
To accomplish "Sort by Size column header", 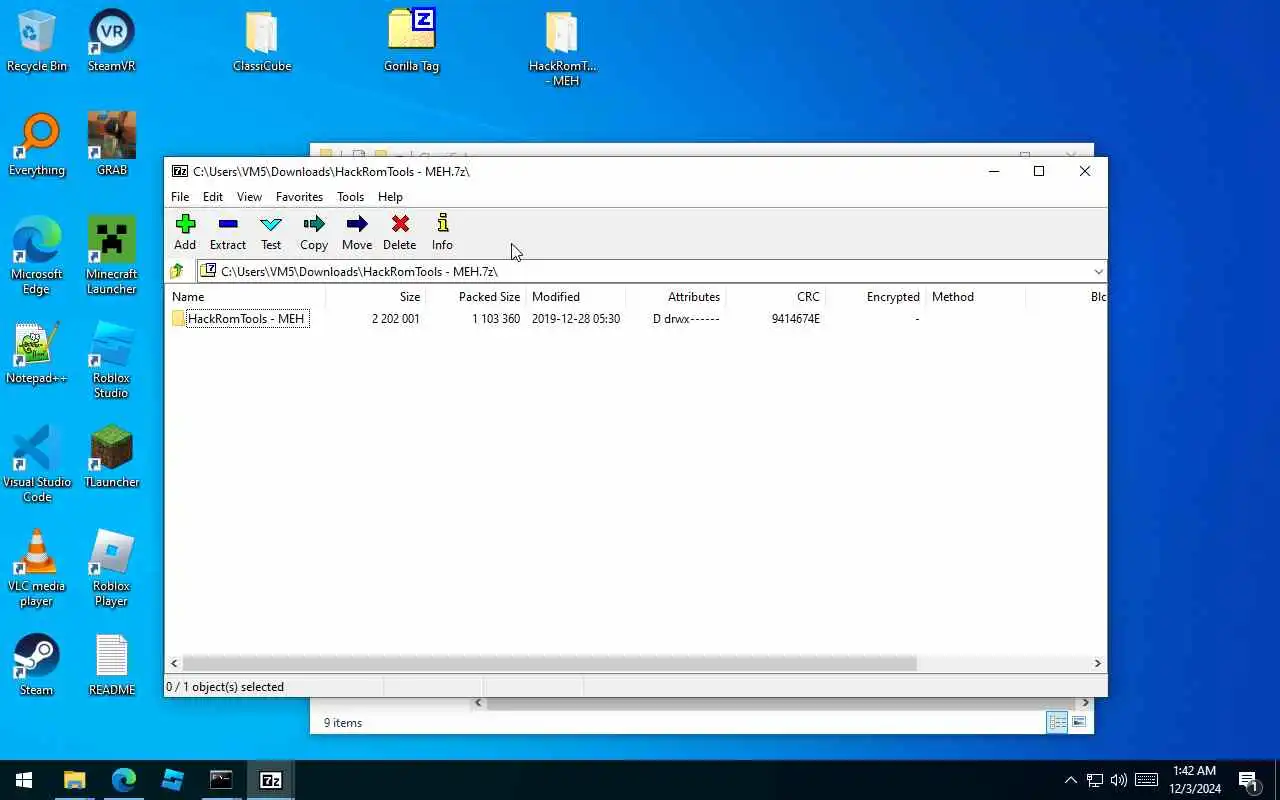I will [375, 297].
